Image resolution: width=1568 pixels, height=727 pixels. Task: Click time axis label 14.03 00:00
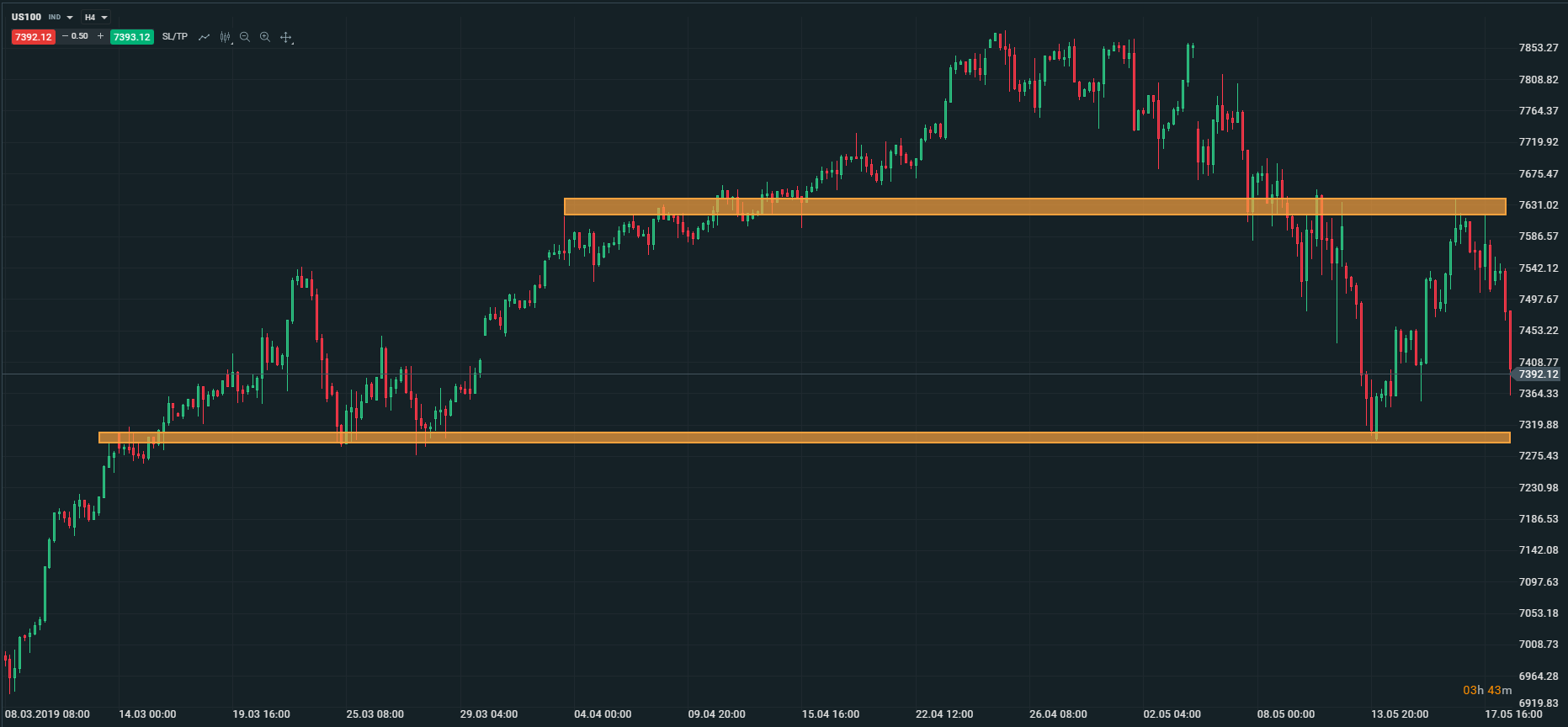(x=147, y=714)
